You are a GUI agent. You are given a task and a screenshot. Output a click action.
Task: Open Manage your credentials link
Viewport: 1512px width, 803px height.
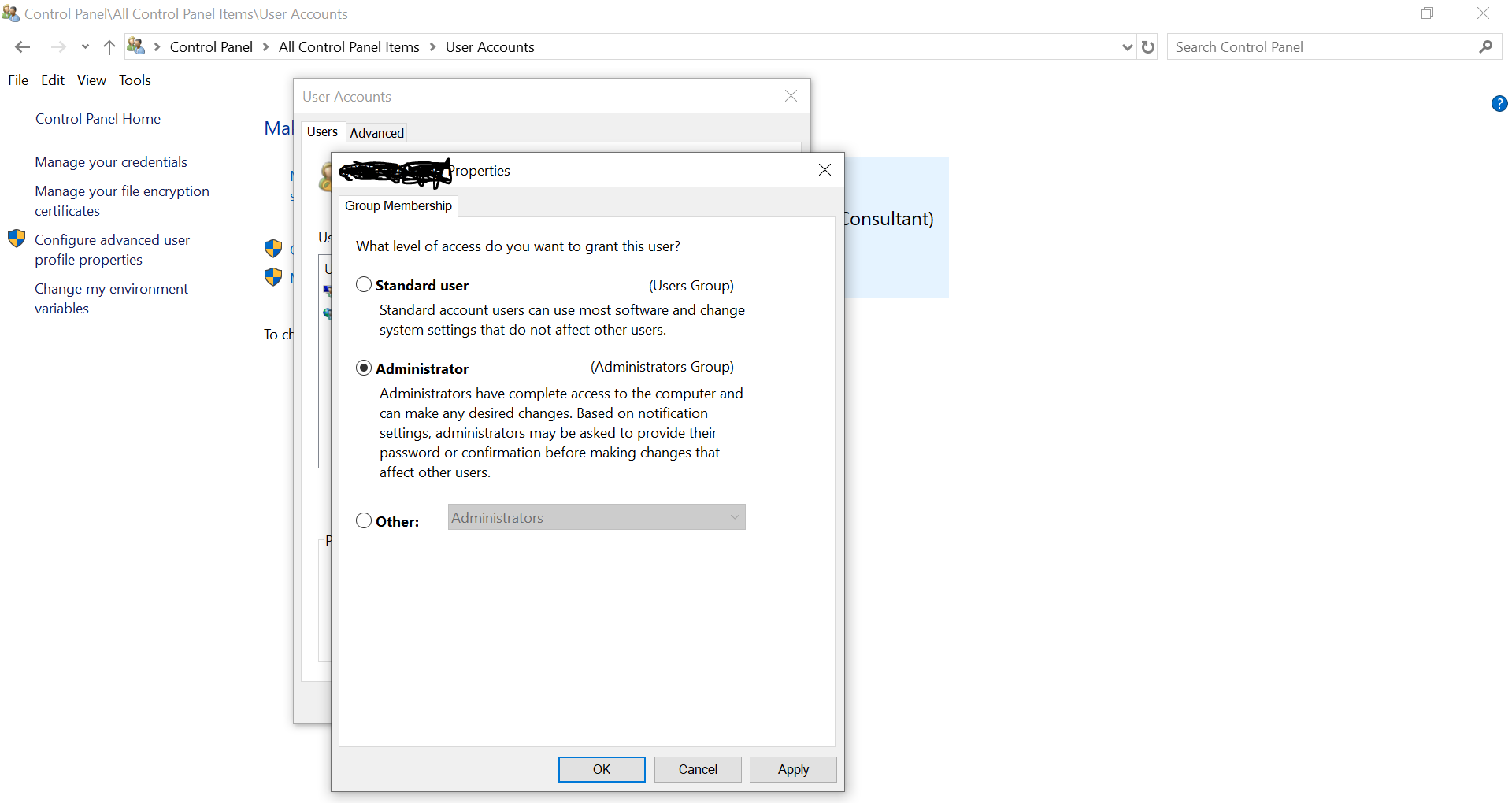[x=111, y=162]
